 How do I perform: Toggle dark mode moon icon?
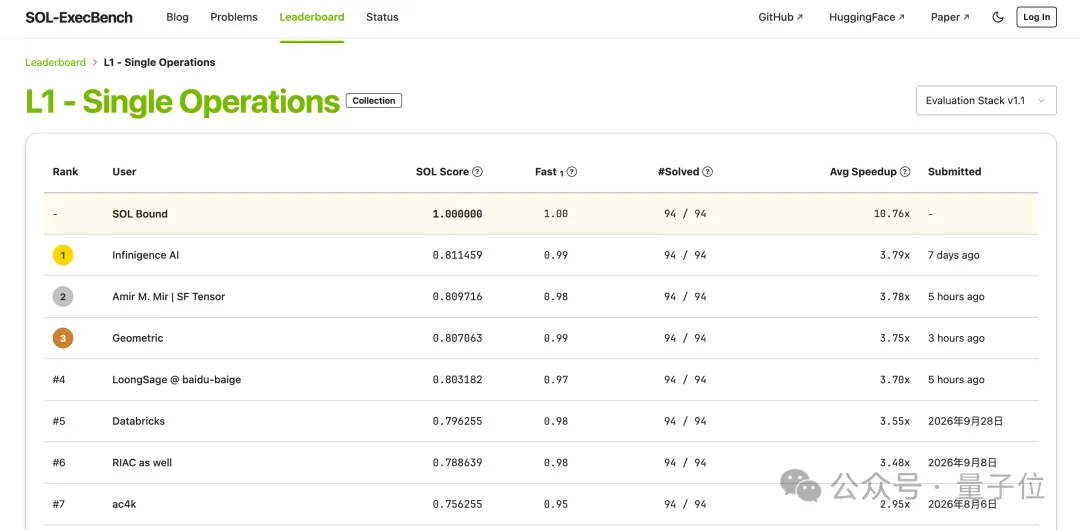tap(997, 17)
